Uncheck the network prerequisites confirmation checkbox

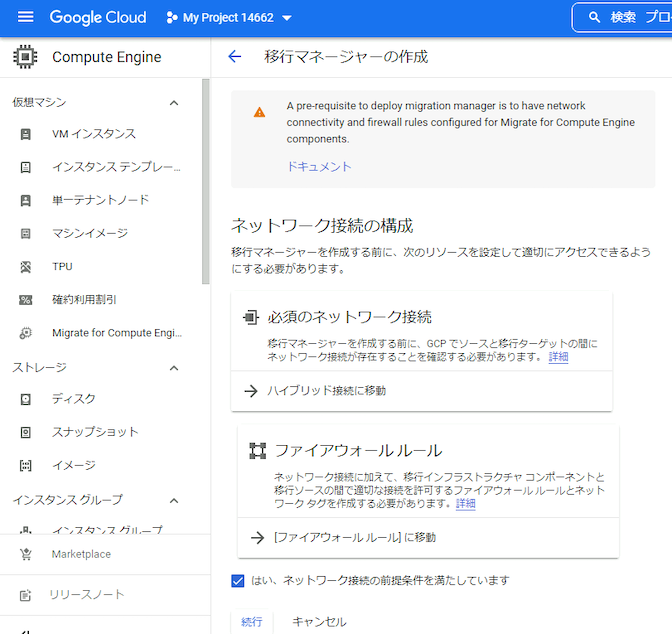click(x=238, y=580)
